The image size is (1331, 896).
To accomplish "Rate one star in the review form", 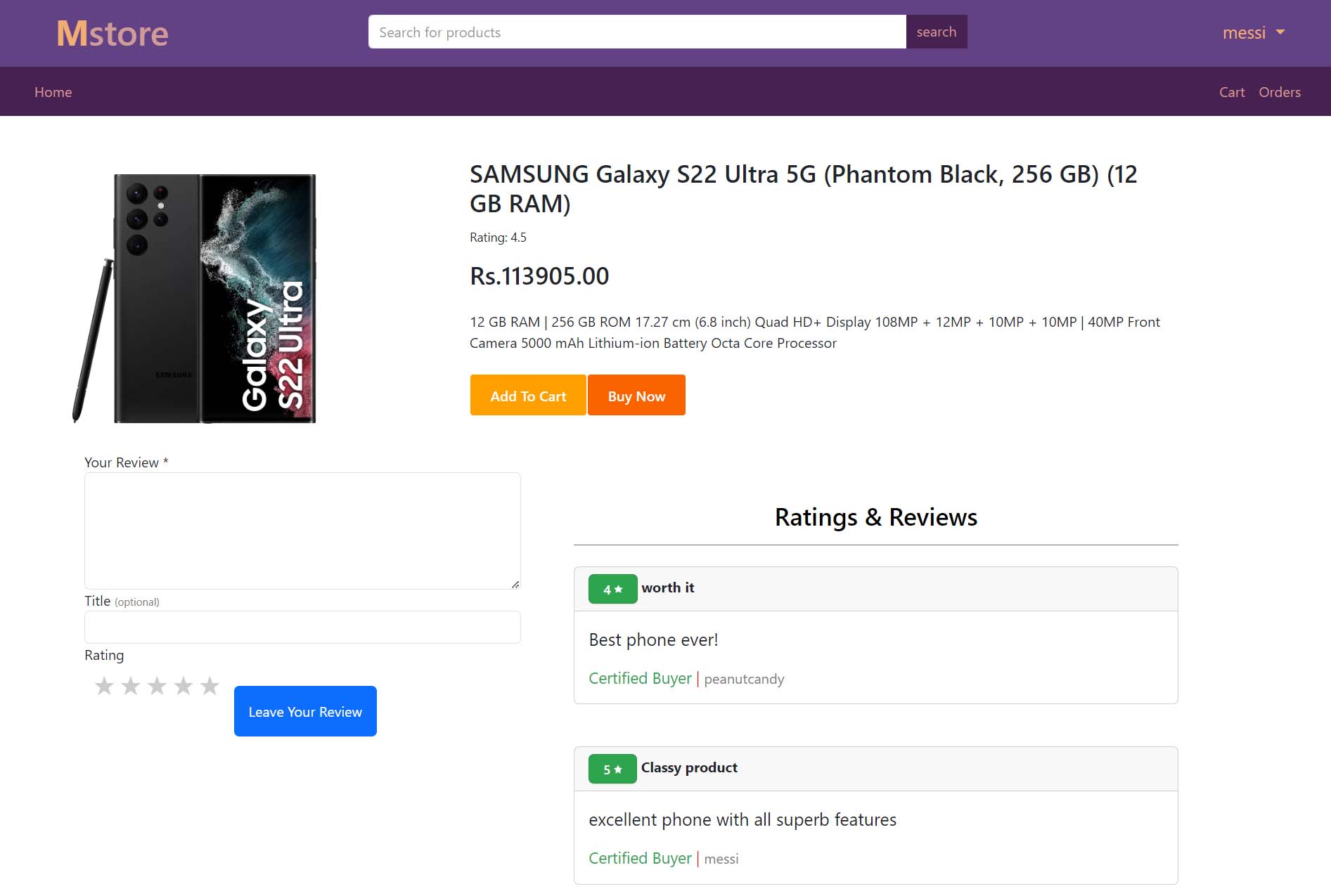I will (x=104, y=685).
